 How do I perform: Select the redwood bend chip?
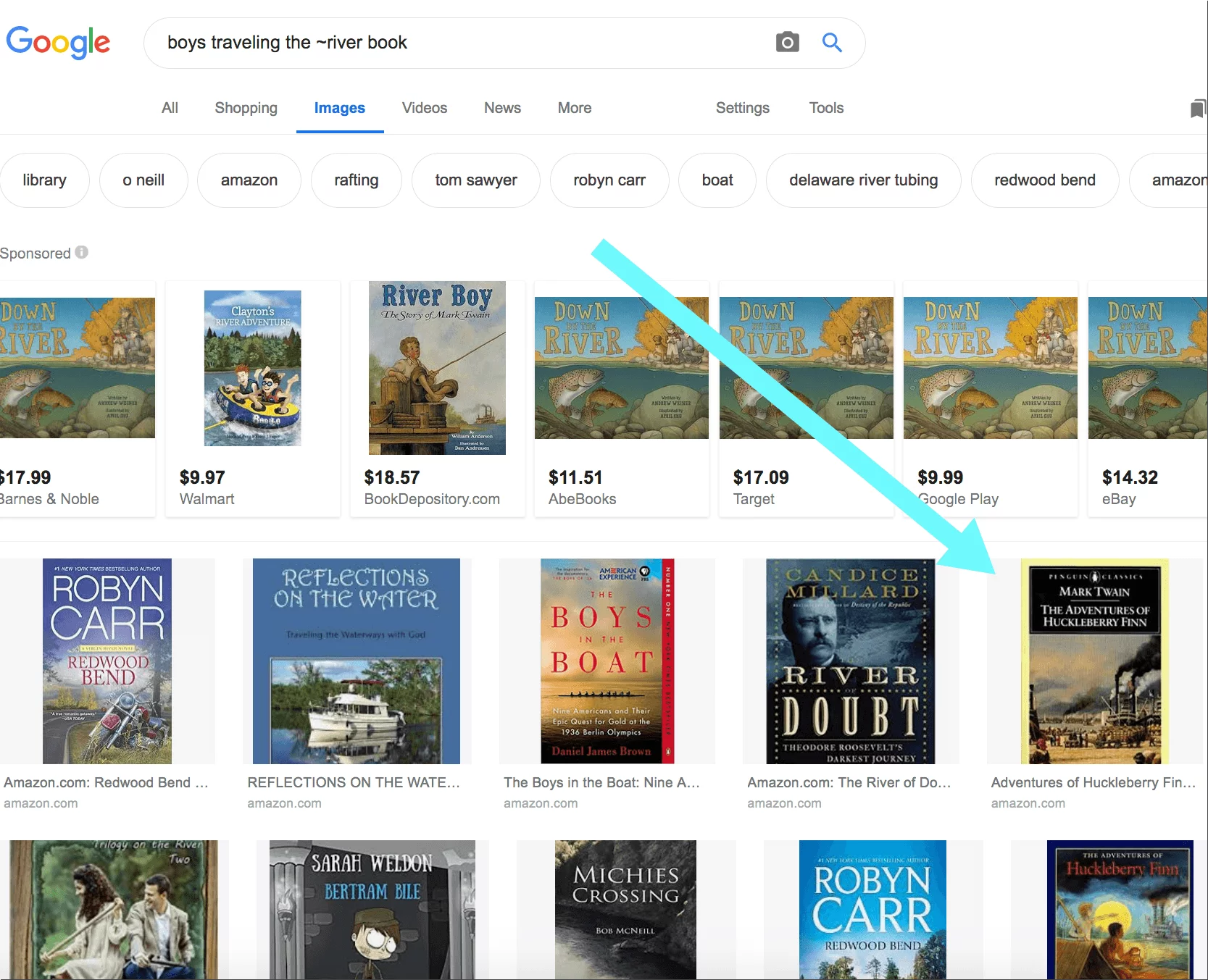click(1045, 180)
